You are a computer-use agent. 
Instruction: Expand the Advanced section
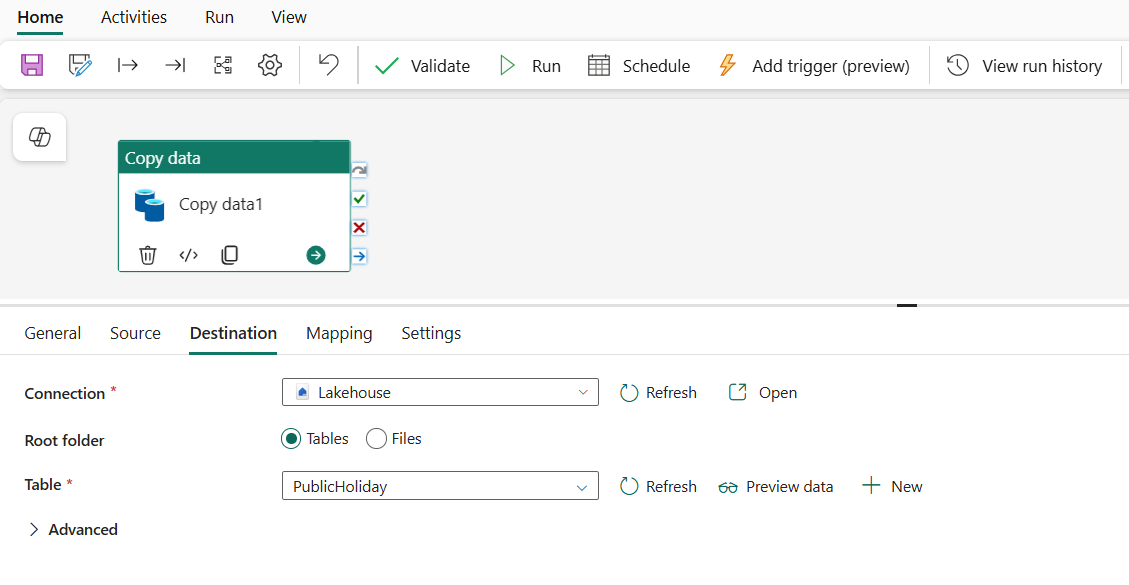[x=72, y=530]
